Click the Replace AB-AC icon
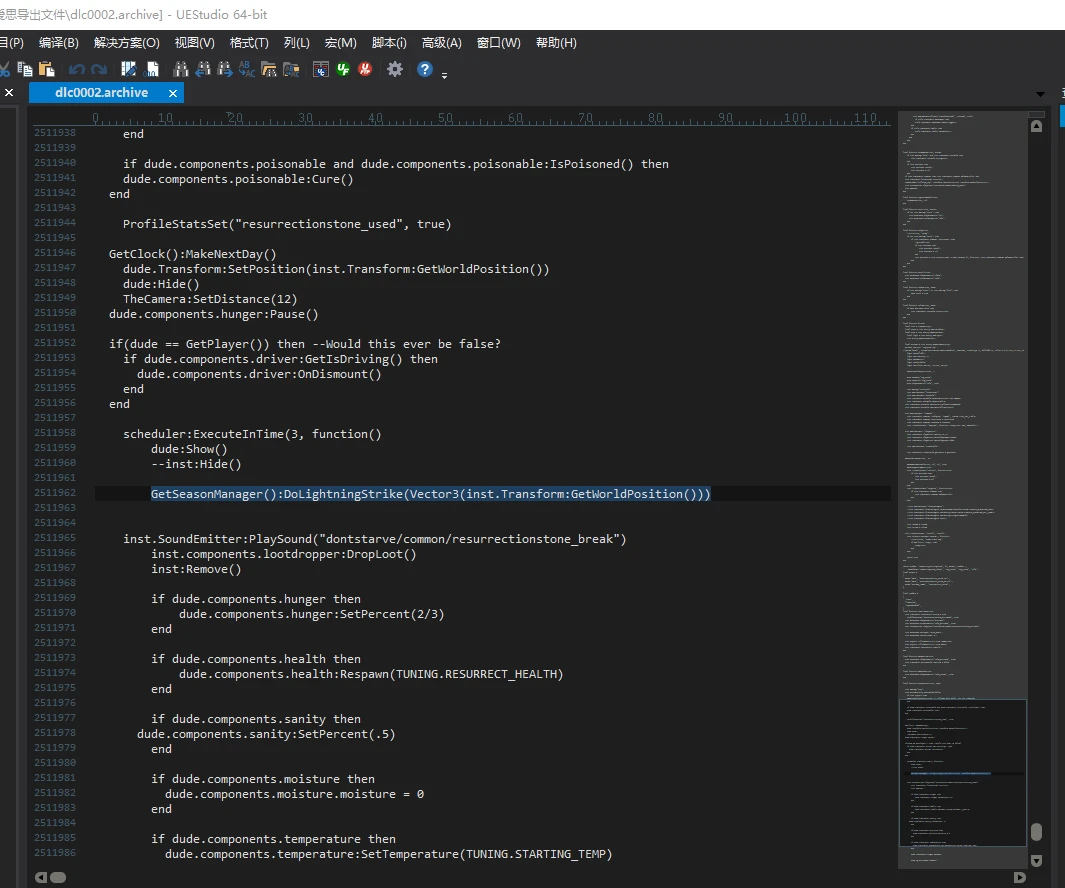1065x888 pixels. click(x=247, y=69)
